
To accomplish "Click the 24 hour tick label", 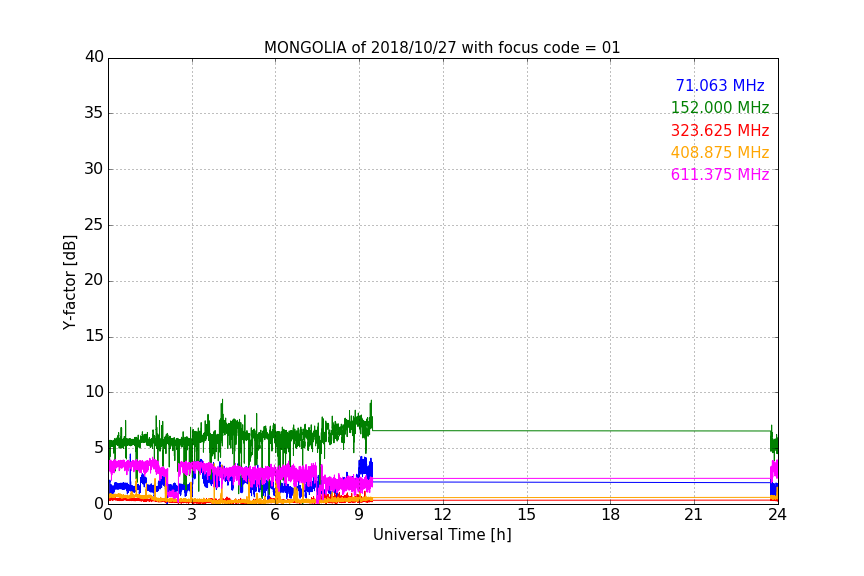I will 777,515.
